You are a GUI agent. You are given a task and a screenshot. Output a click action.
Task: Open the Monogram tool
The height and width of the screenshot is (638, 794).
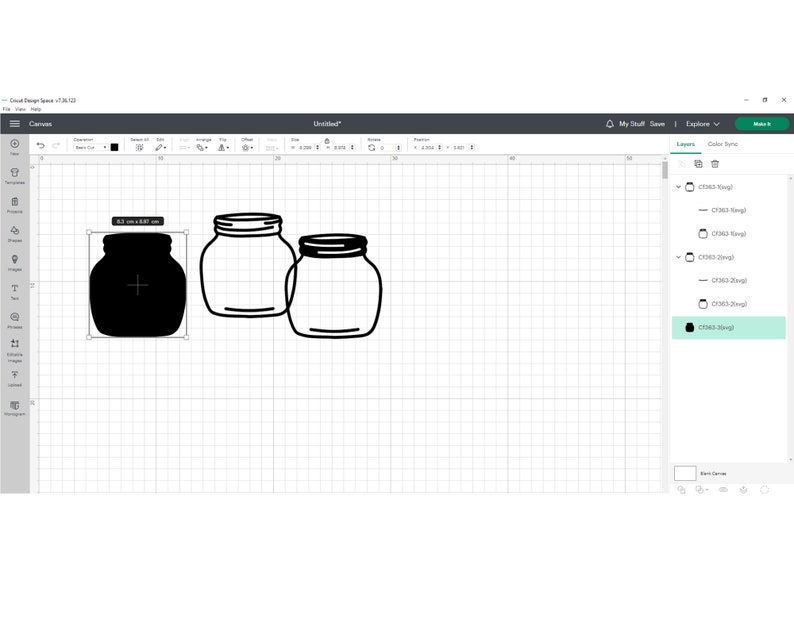pos(15,408)
